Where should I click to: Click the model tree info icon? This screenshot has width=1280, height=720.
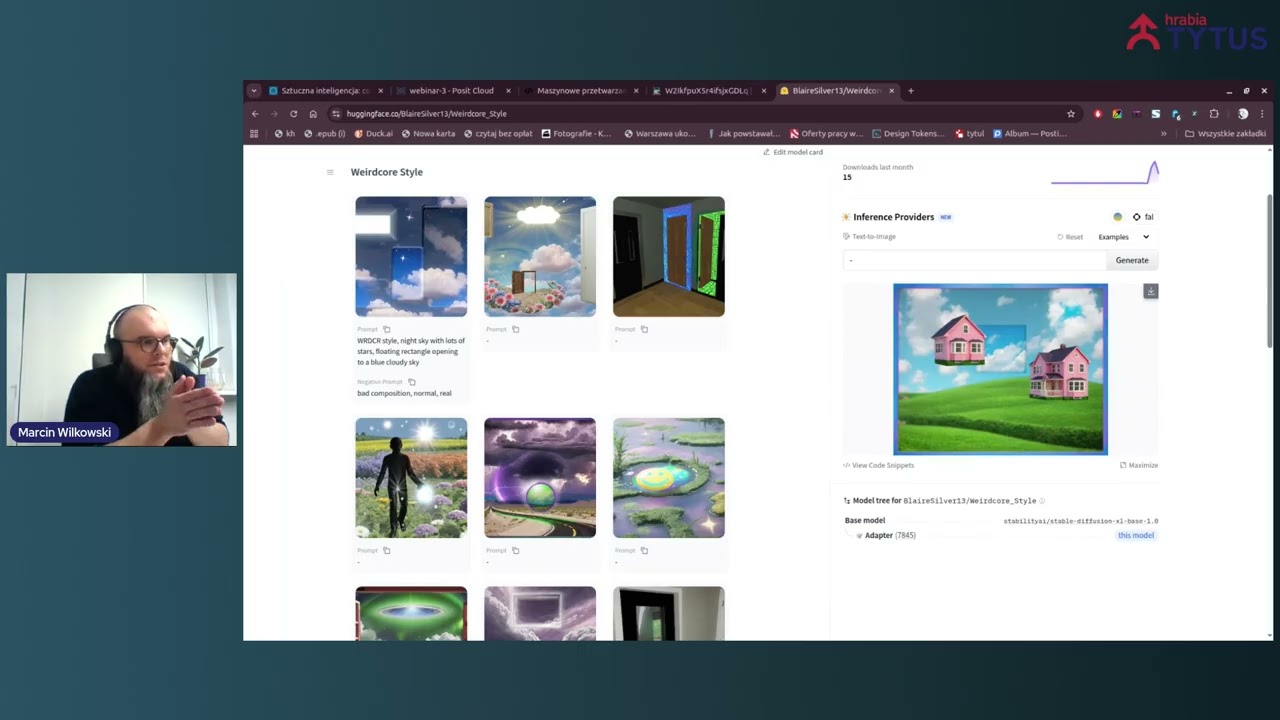pos(1042,501)
